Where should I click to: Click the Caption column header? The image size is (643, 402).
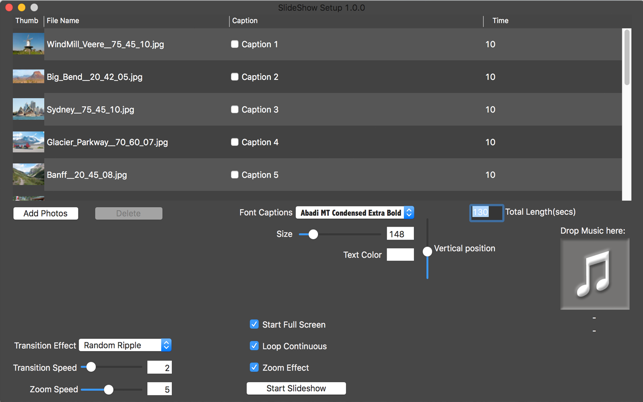245,21
